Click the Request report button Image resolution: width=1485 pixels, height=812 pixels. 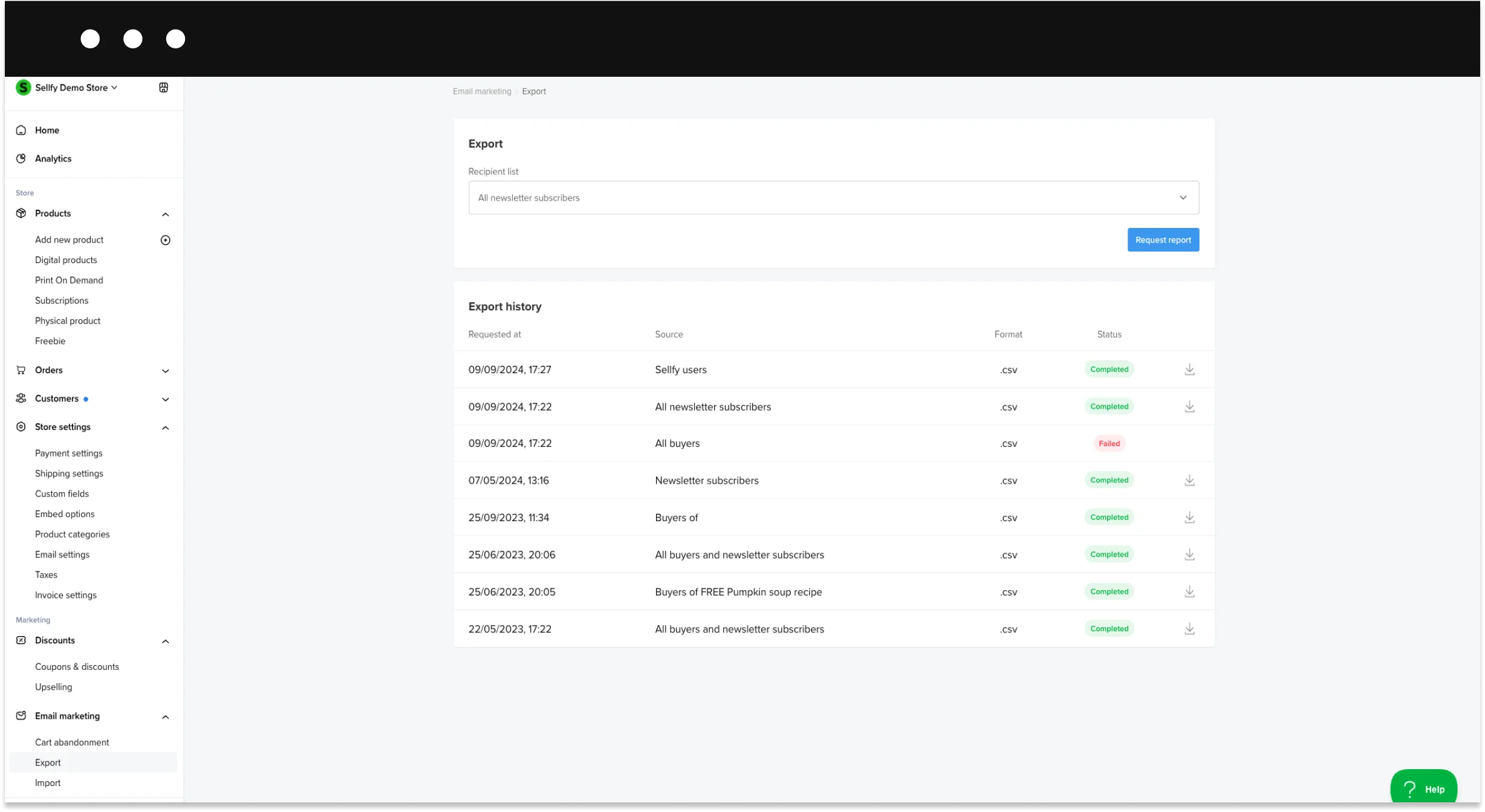click(1163, 240)
